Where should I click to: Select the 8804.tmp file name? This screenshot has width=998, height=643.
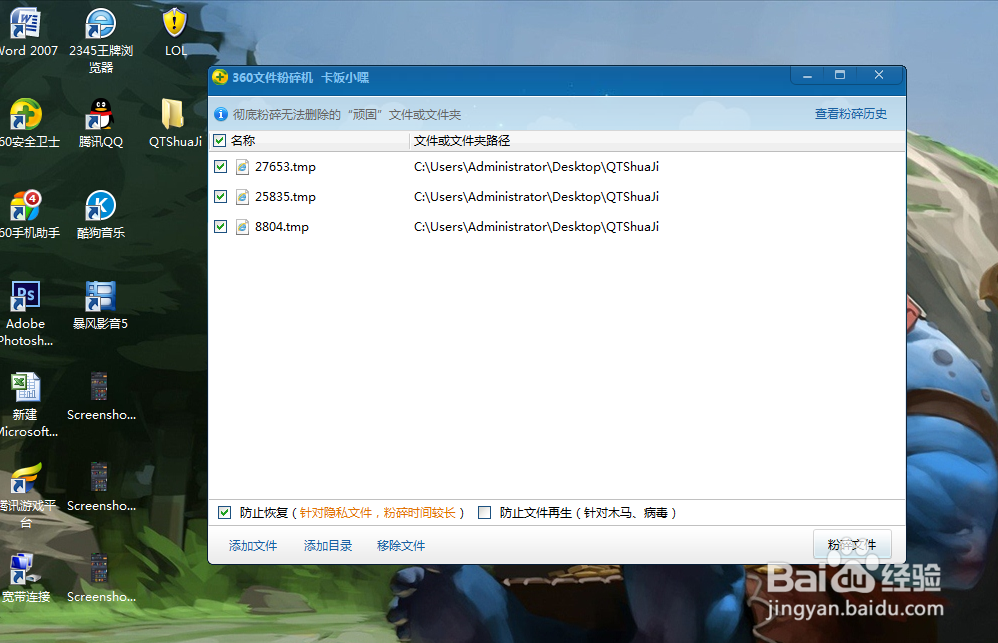[282, 227]
